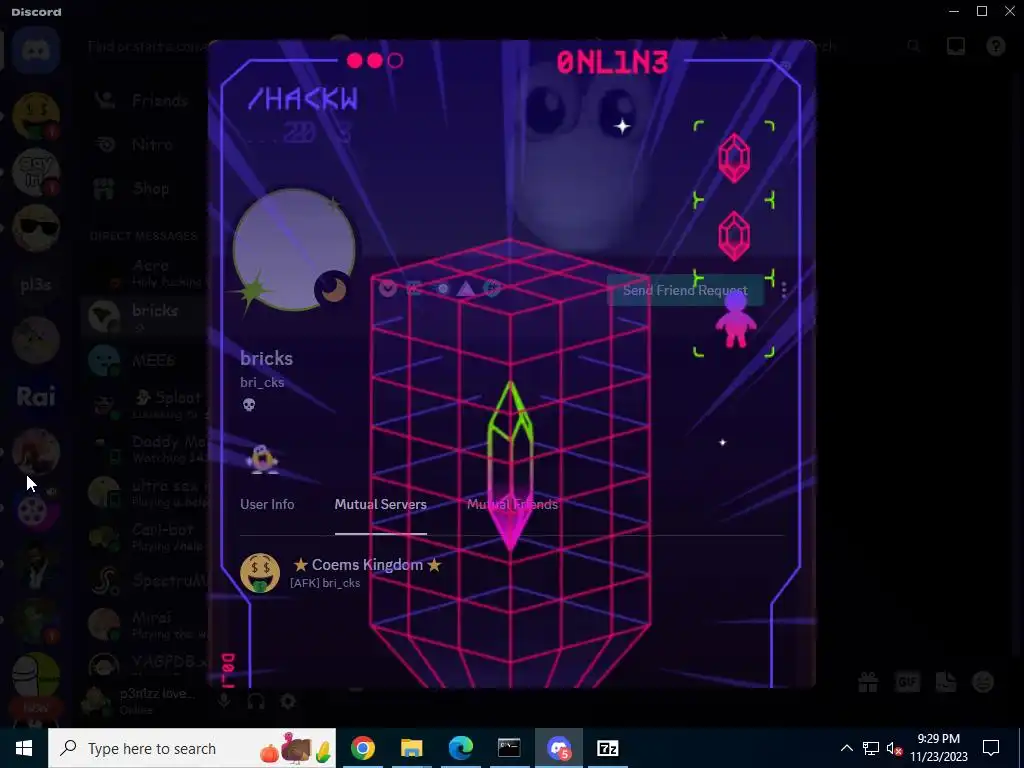Open the GIF picker button
The width and height of the screenshot is (1024, 768).
[907, 682]
